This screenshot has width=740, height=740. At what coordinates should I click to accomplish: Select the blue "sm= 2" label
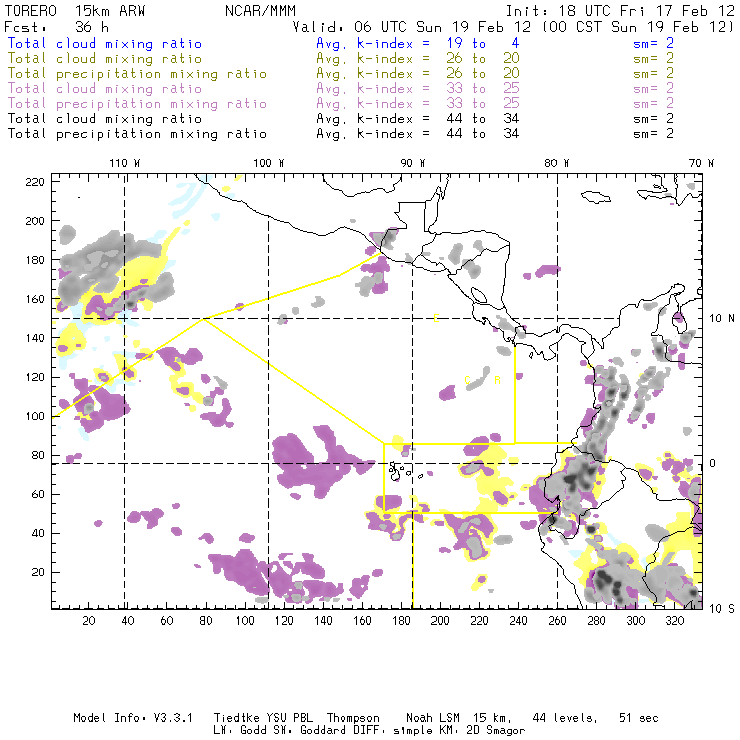653,43
